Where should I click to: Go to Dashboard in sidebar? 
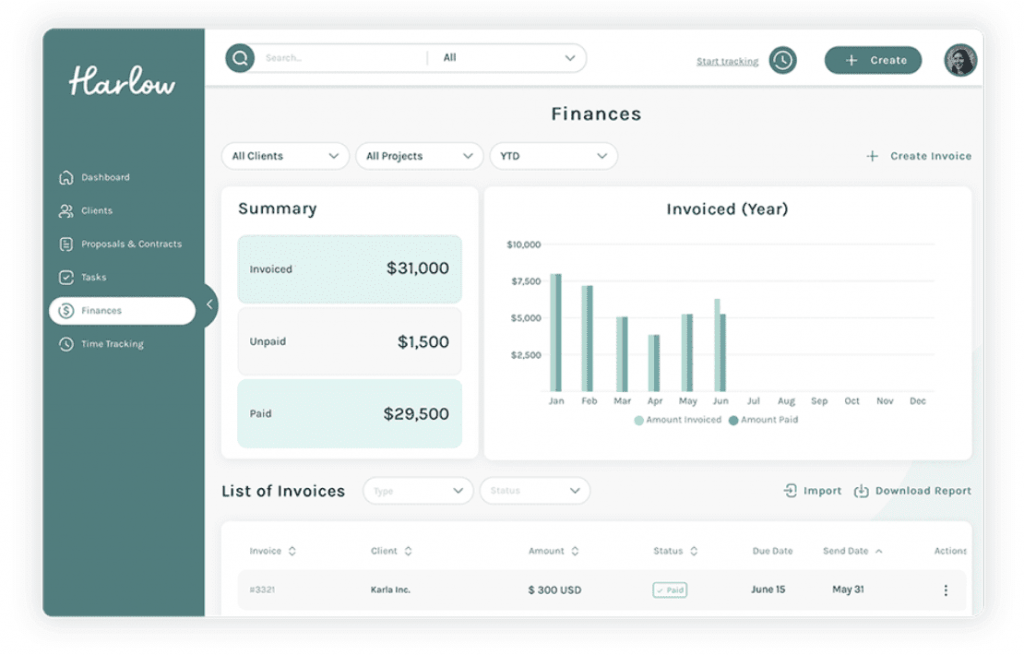tap(105, 178)
